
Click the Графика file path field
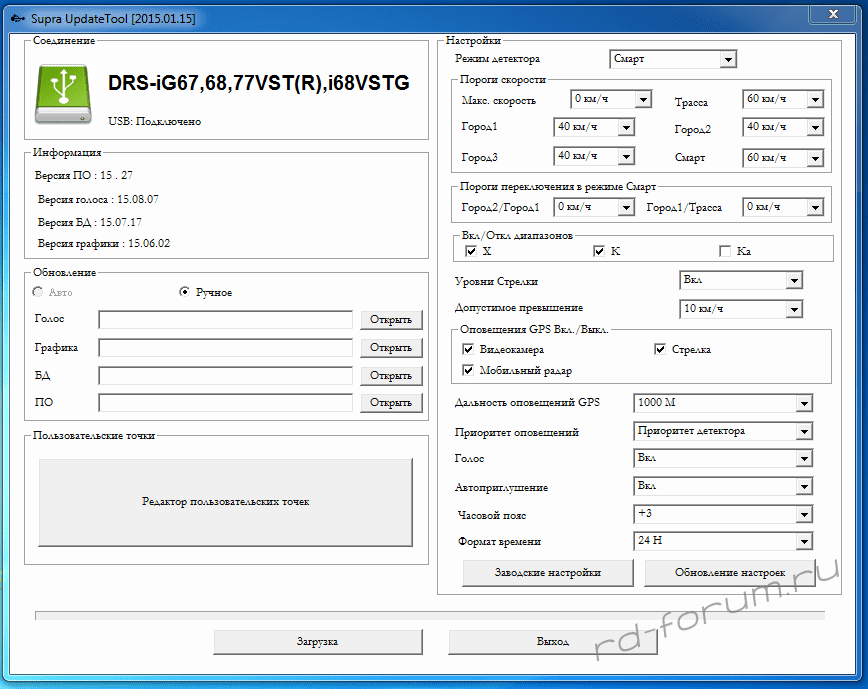coord(225,348)
